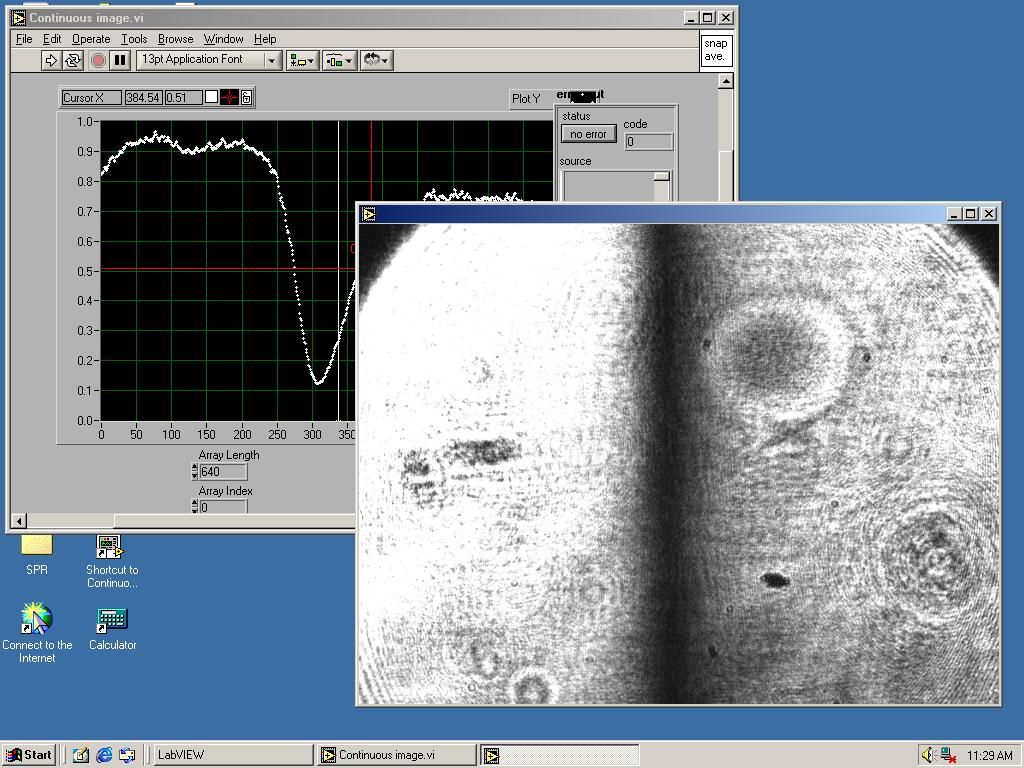
Task: Activate the run continuously icon
Action: pyautogui.click(x=72, y=60)
